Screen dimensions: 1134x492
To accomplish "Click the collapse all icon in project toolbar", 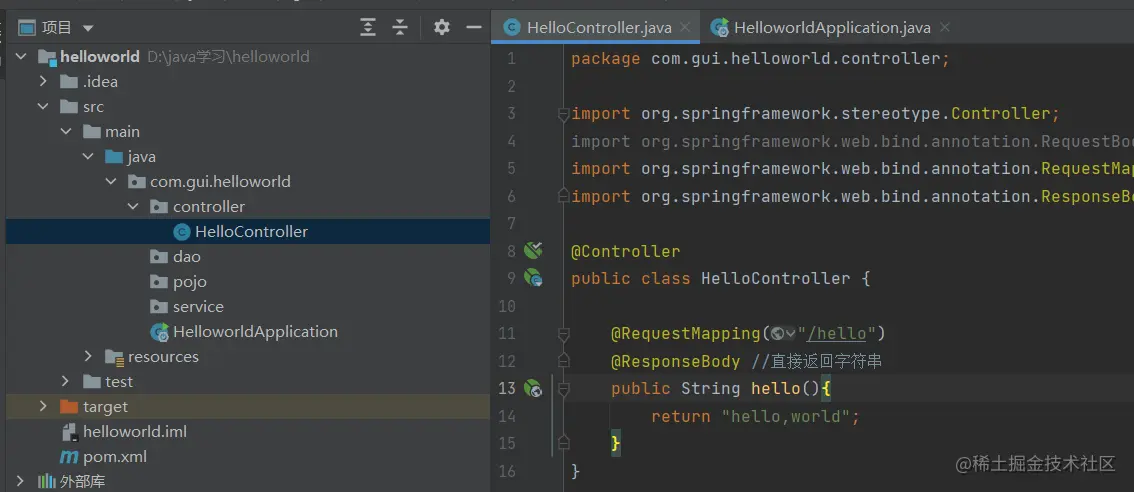I will click(x=400, y=27).
